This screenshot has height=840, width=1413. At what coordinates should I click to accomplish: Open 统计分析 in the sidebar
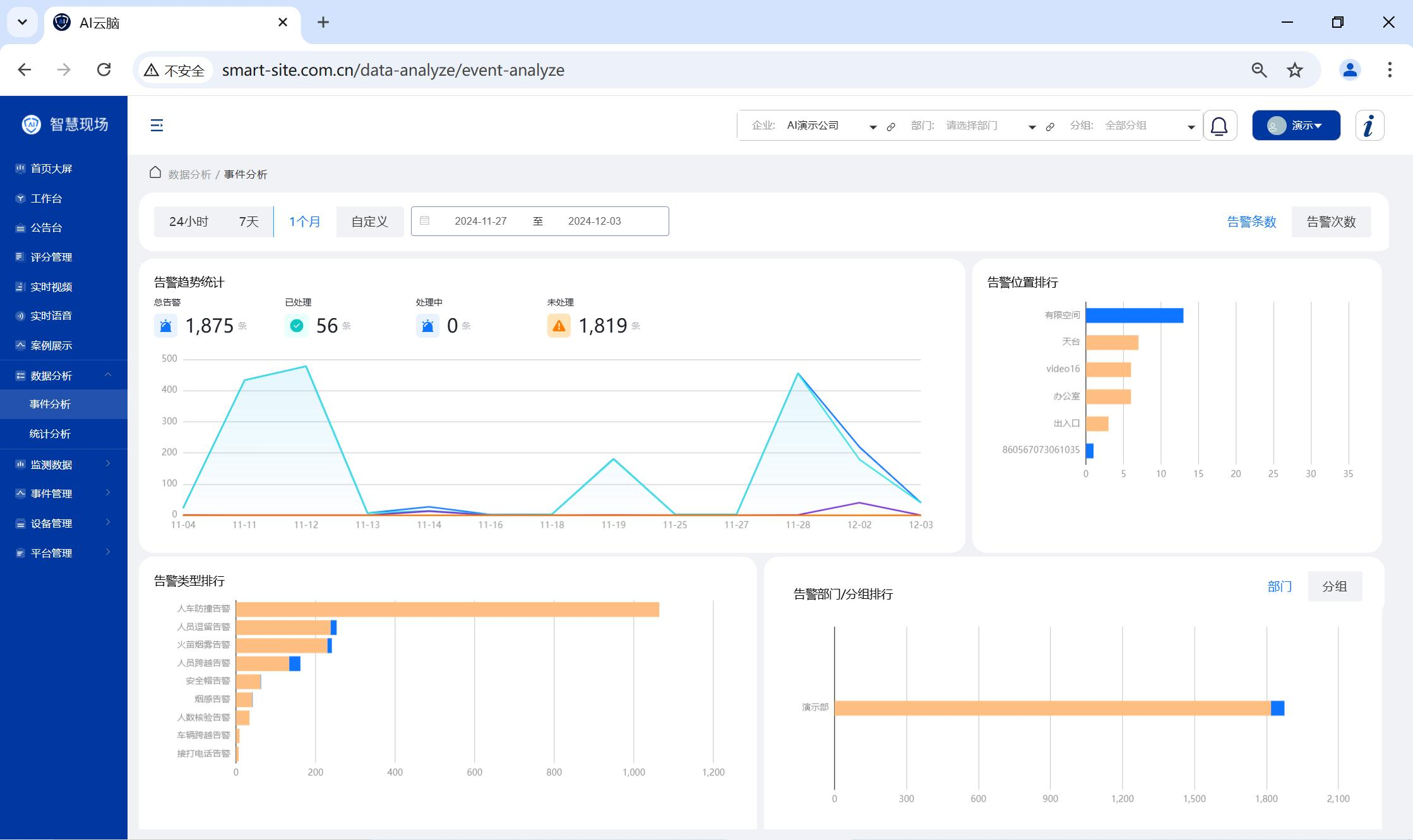pos(63,434)
